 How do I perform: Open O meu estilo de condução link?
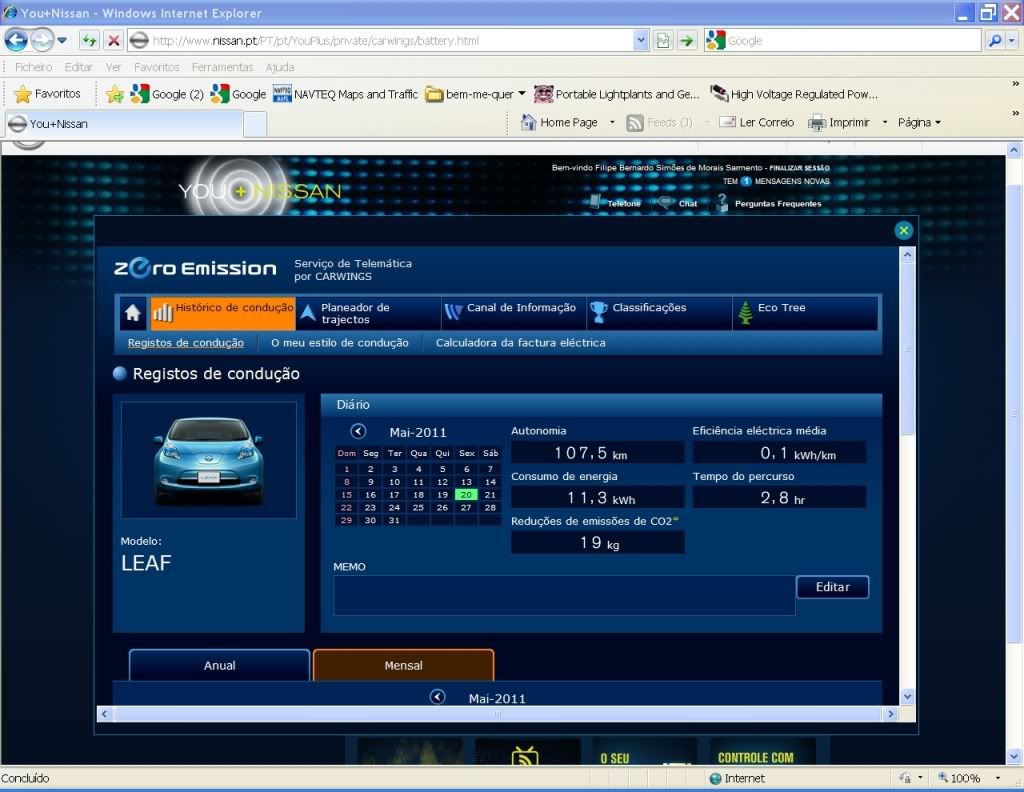(x=340, y=343)
